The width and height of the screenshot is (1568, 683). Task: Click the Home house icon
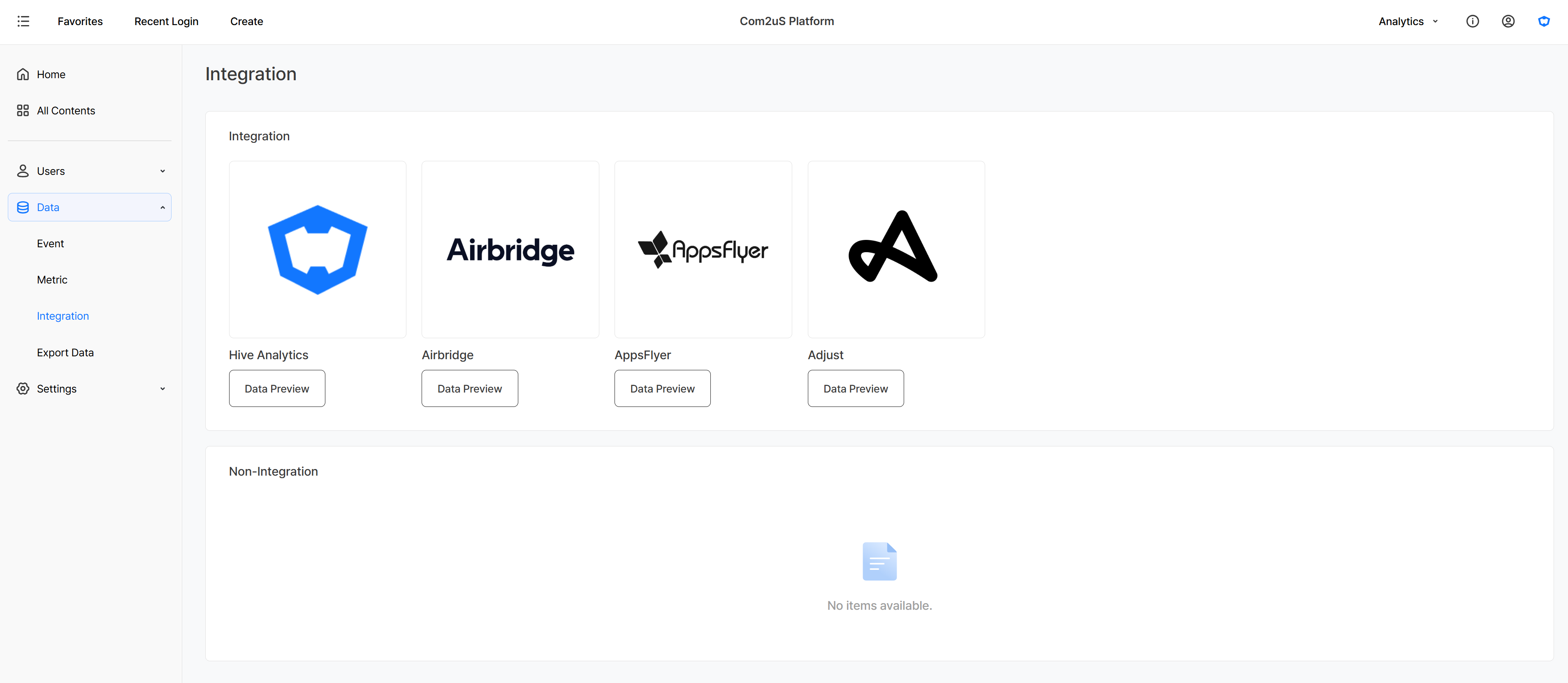[x=23, y=74]
